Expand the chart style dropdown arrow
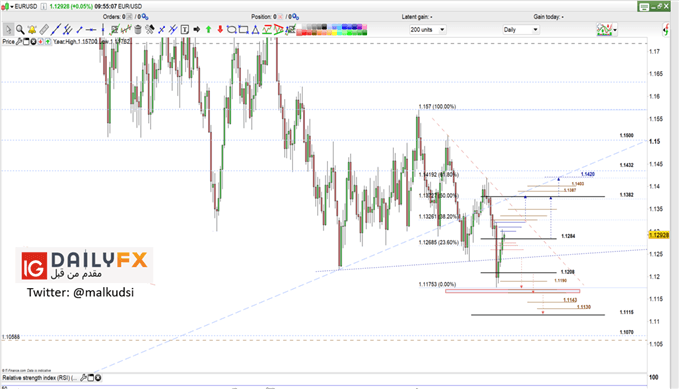679x389 pixels. click(615, 30)
